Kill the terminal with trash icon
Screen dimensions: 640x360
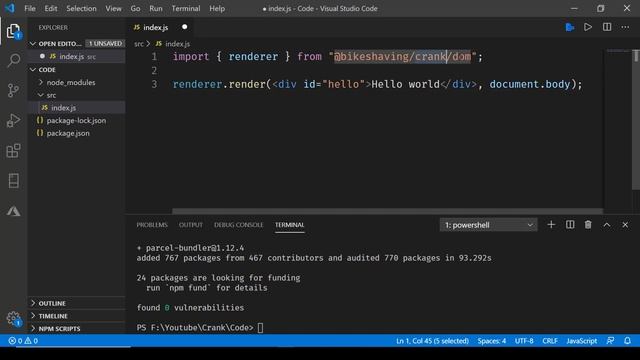(x=588, y=225)
